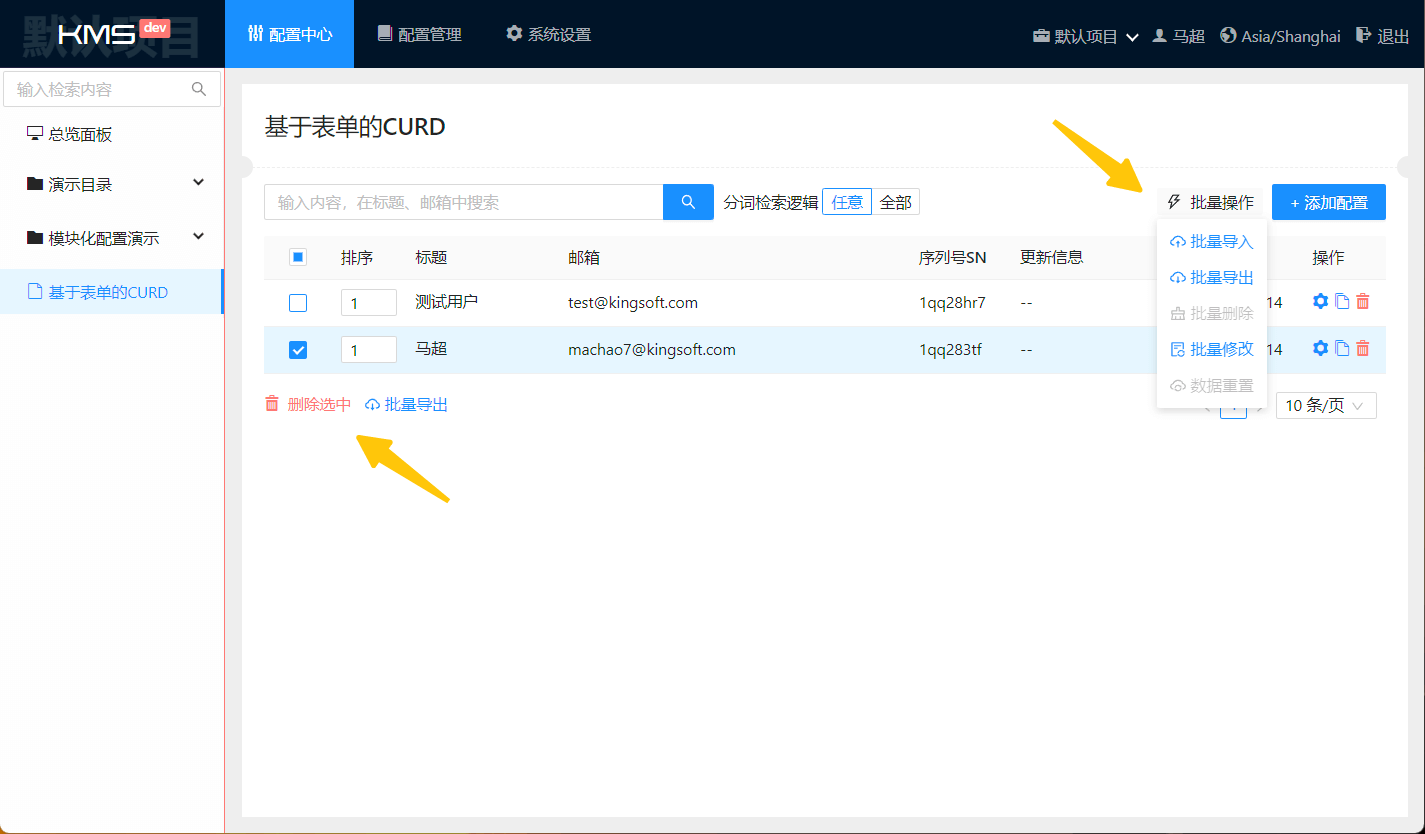Image resolution: width=1425 pixels, height=834 pixels.
Task: Click the blue search magnifier button
Action: (688, 202)
